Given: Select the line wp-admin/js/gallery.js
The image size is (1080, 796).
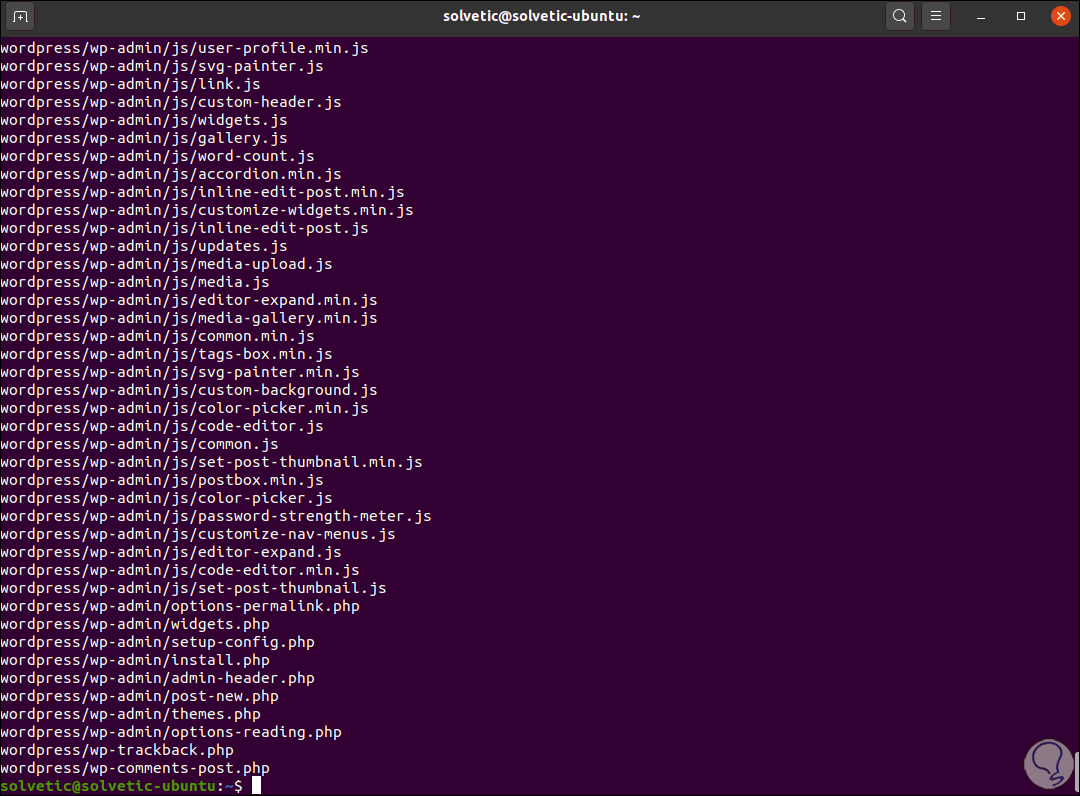Looking at the screenshot, I should (144, 138).
